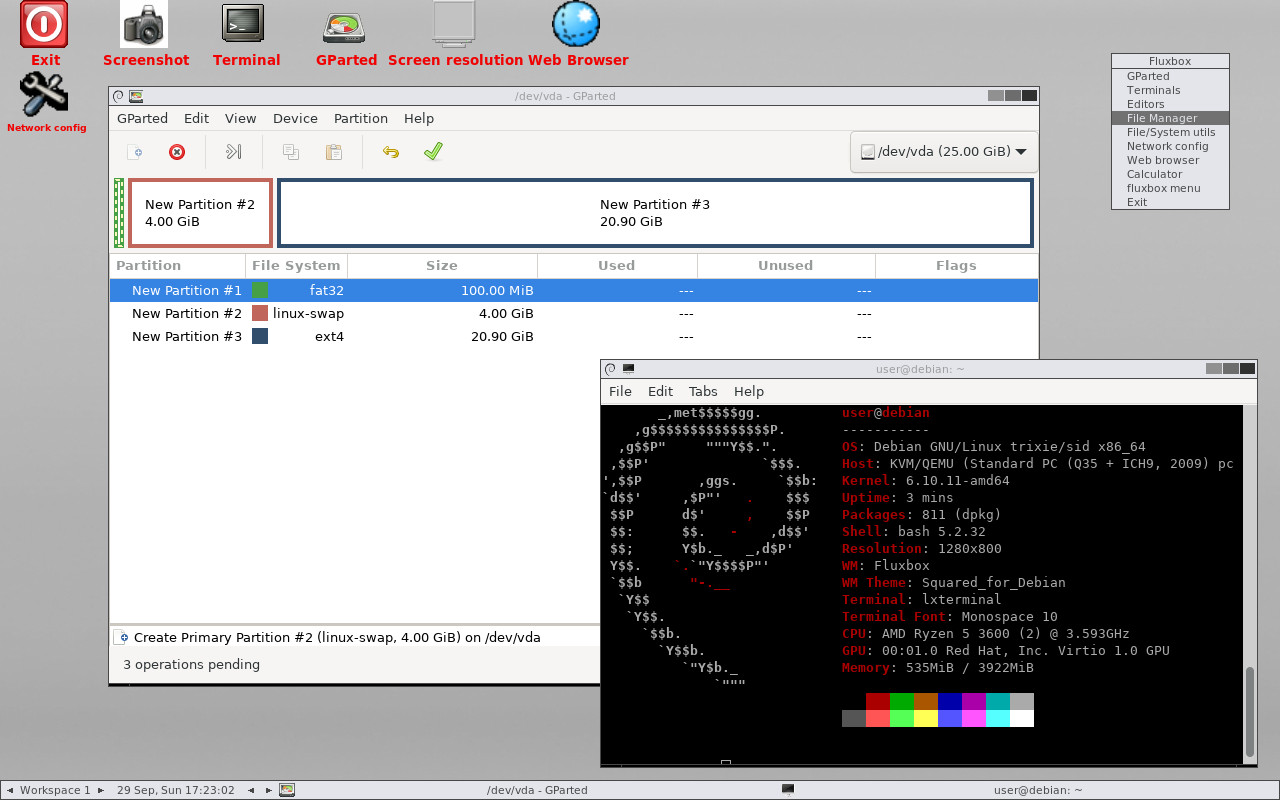
Task: Choose Calculator in Fluxbox menu
Action: click(1170, 174)
